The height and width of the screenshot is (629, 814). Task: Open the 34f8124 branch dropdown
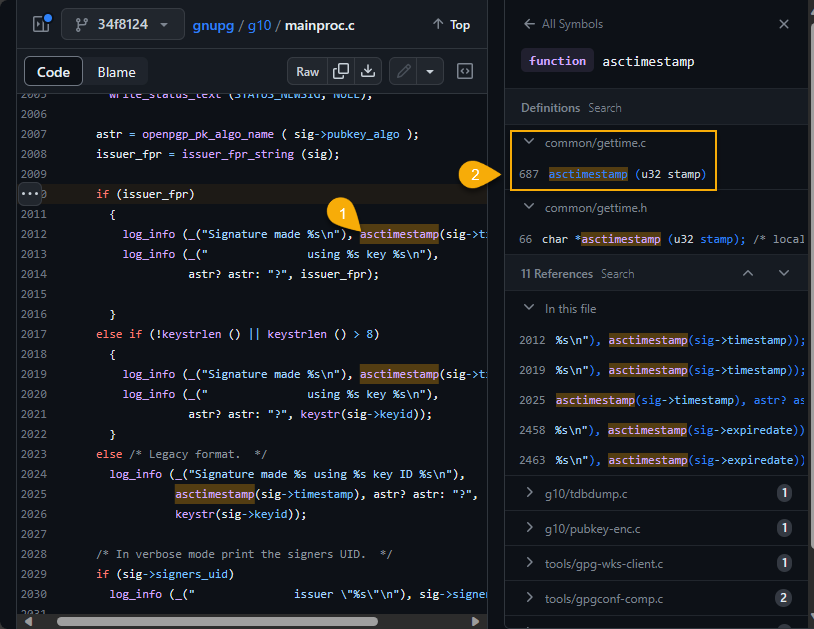click(x=122, y=24)
